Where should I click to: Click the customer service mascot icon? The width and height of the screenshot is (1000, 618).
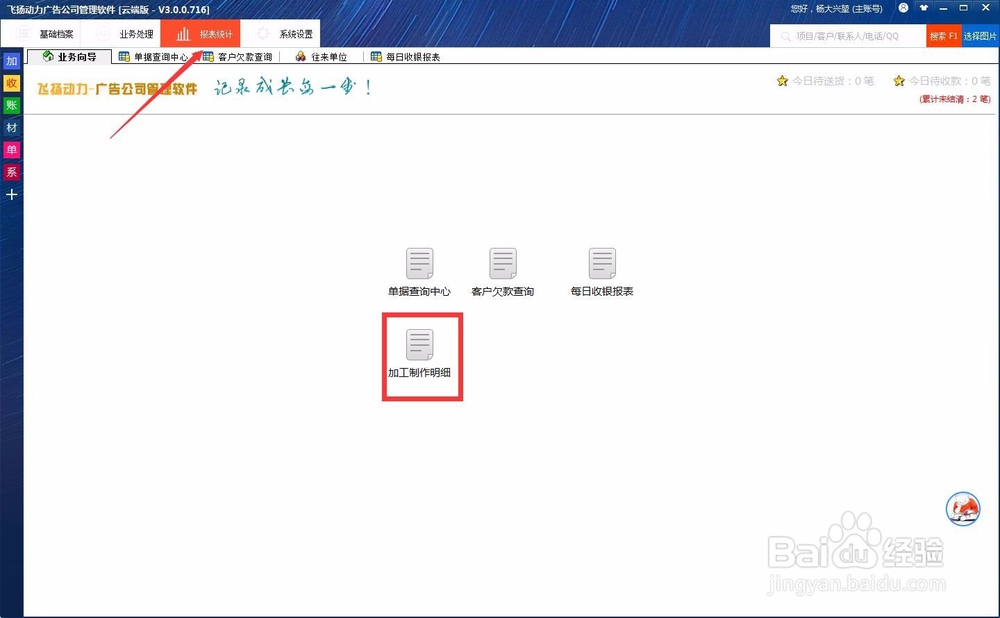click(x=962, y=509)
